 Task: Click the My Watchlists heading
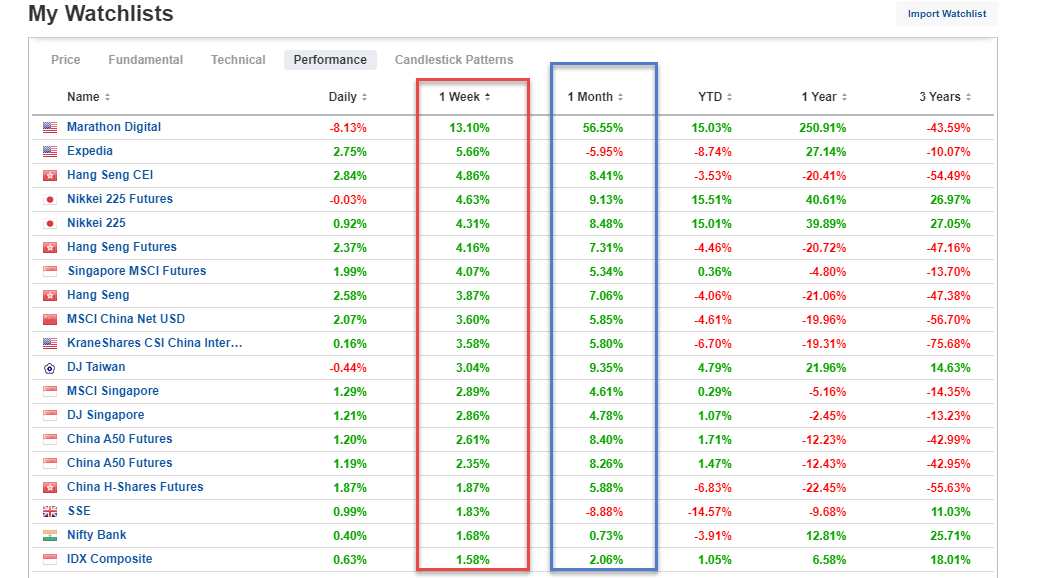tap(101, 13)
